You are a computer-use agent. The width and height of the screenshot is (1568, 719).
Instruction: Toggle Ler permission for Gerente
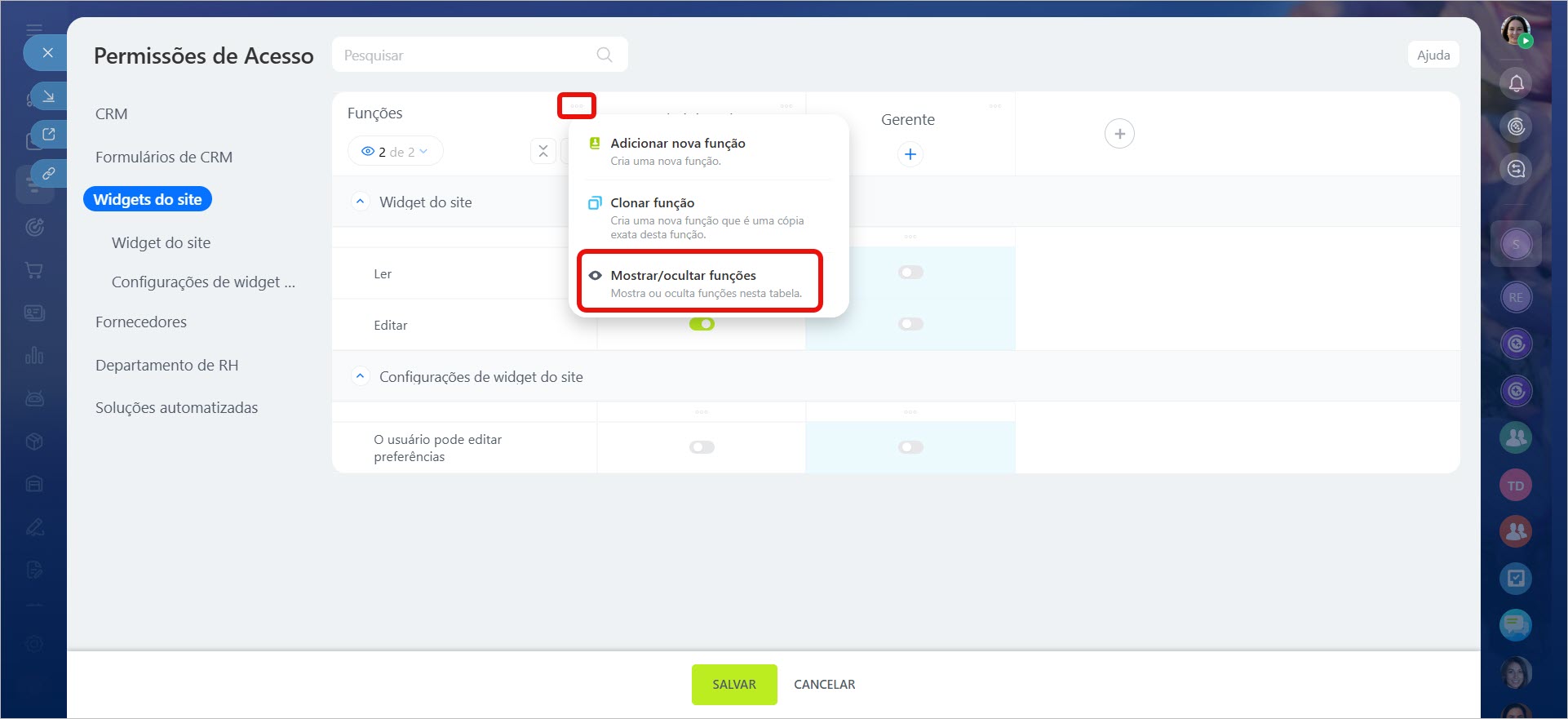(910, 273)
